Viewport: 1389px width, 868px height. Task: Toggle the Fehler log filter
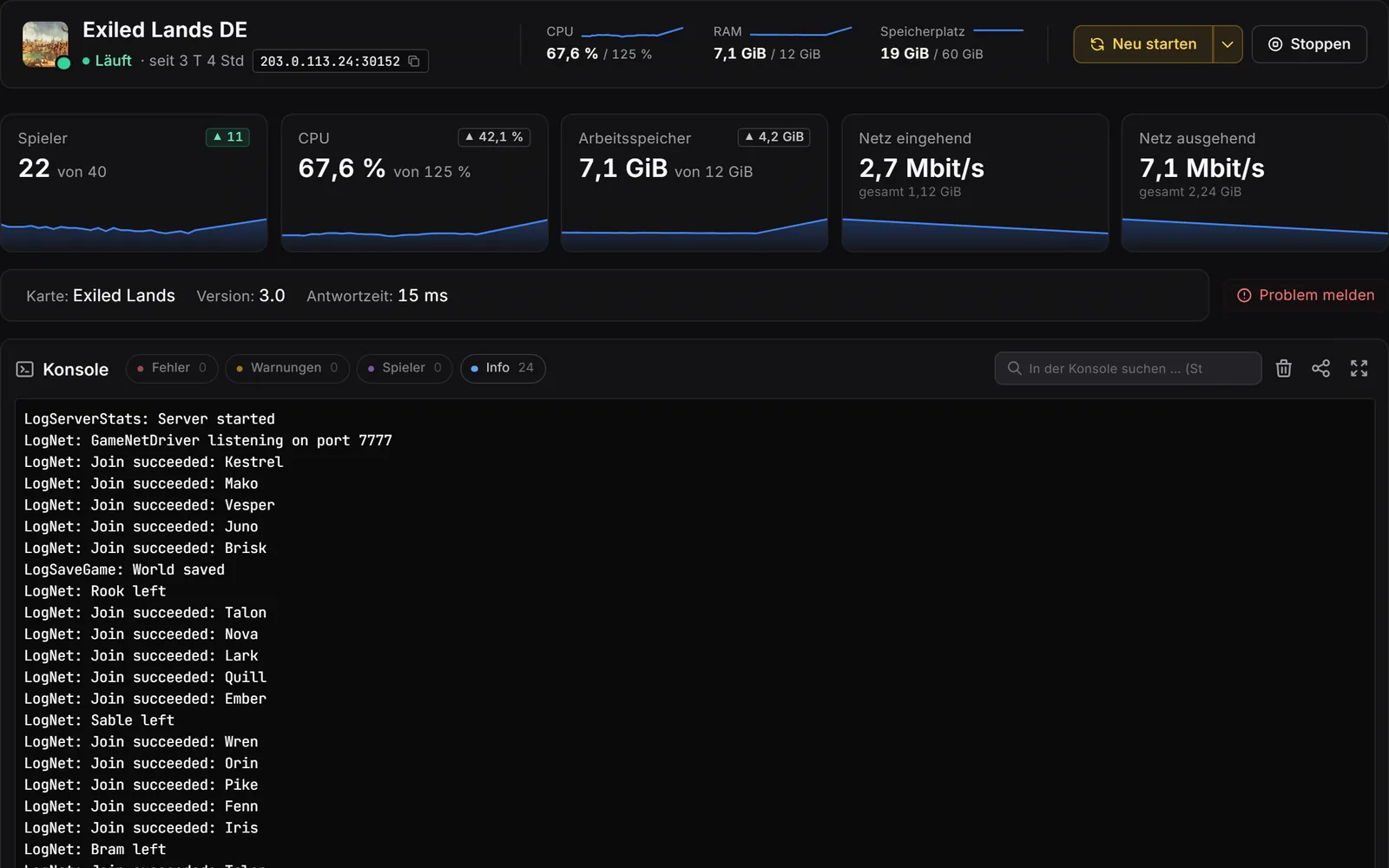coord(172,368)
